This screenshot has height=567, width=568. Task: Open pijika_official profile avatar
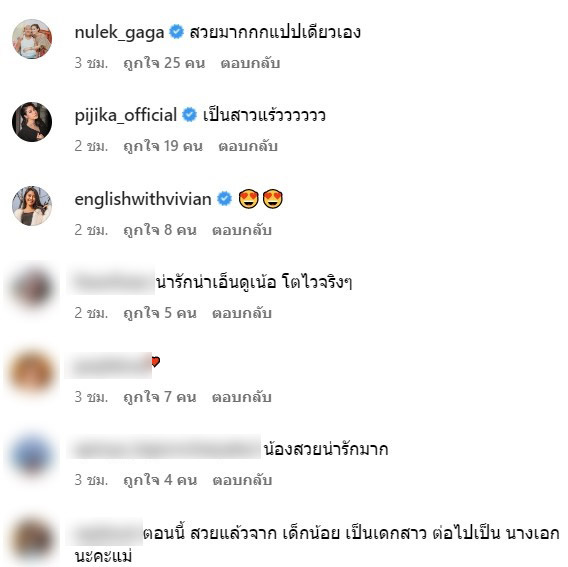[32, 122]
